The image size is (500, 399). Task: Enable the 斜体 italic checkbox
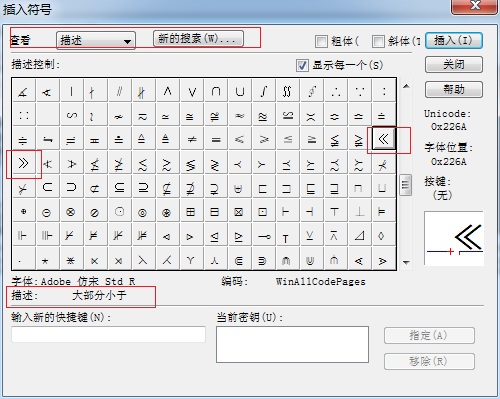click(x=378, y=41)
